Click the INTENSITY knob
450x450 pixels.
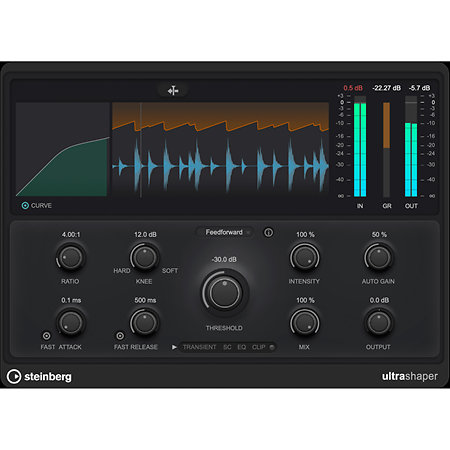[305, 257]
